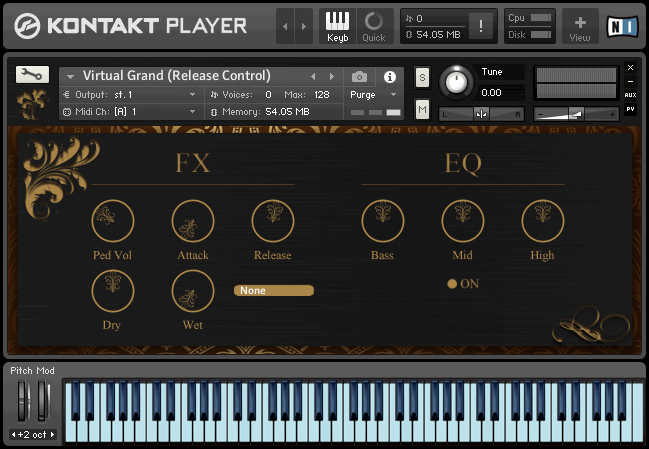This screenshot has height=449, width=649.
Task: Toggle the PV button
Action: tap(630, 109)
